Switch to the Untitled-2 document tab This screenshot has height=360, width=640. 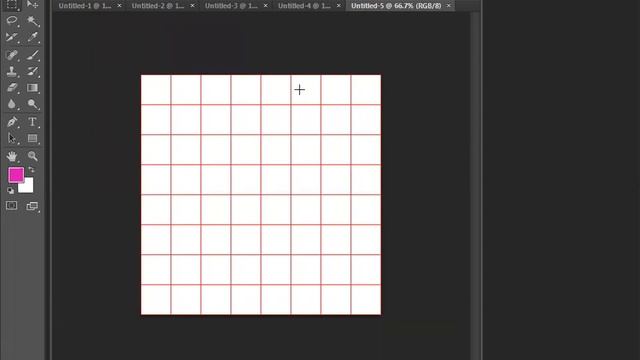(158, 6)
